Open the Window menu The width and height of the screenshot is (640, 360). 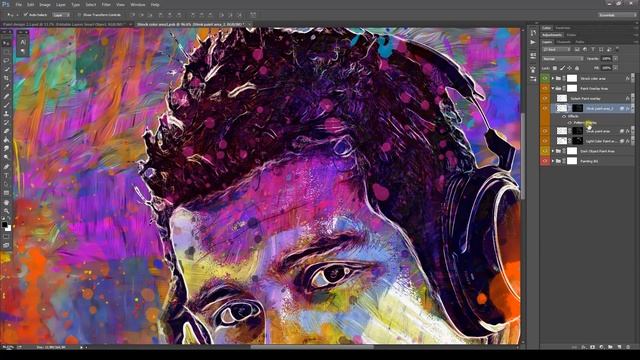pyautogui.click(x=138, y=5)
